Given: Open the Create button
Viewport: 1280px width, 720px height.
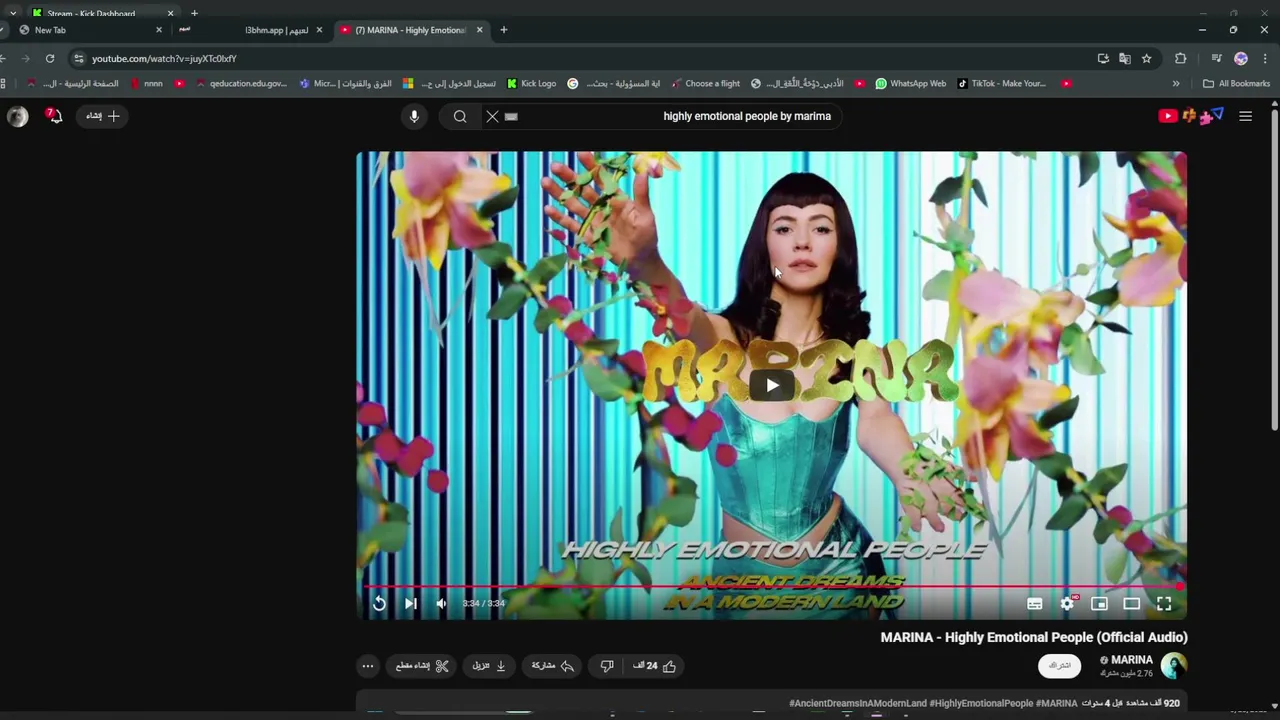Looking at the screenshot, I should tap(102, 116).
